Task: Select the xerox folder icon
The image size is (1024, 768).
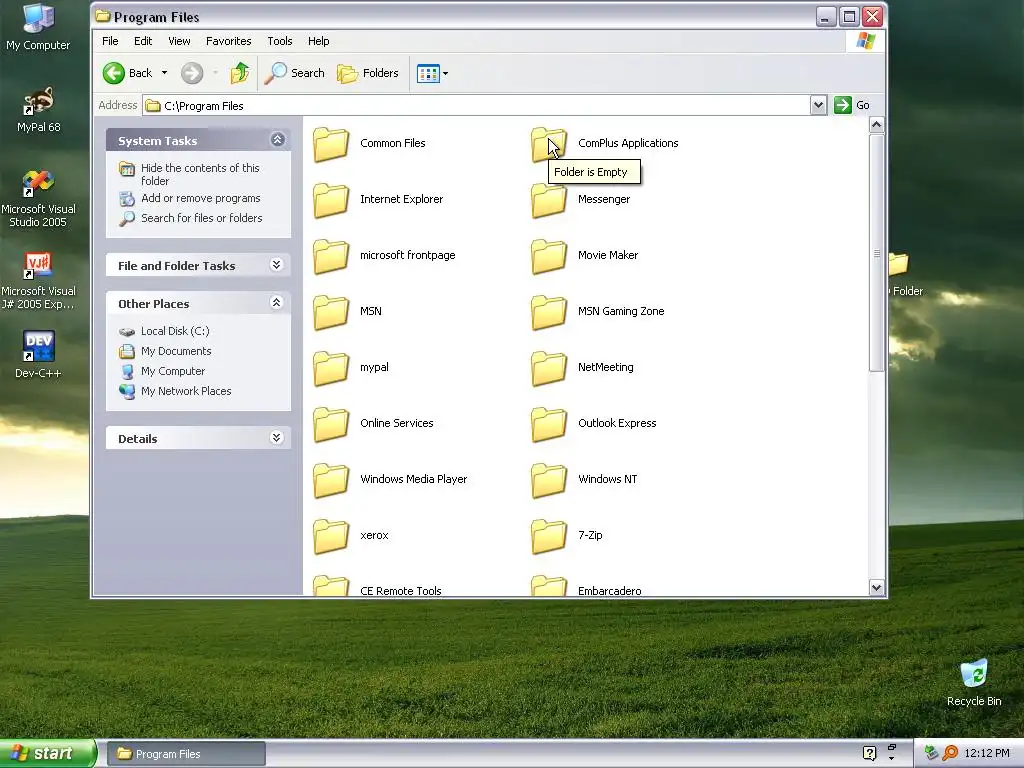Action: pos(331,536)
